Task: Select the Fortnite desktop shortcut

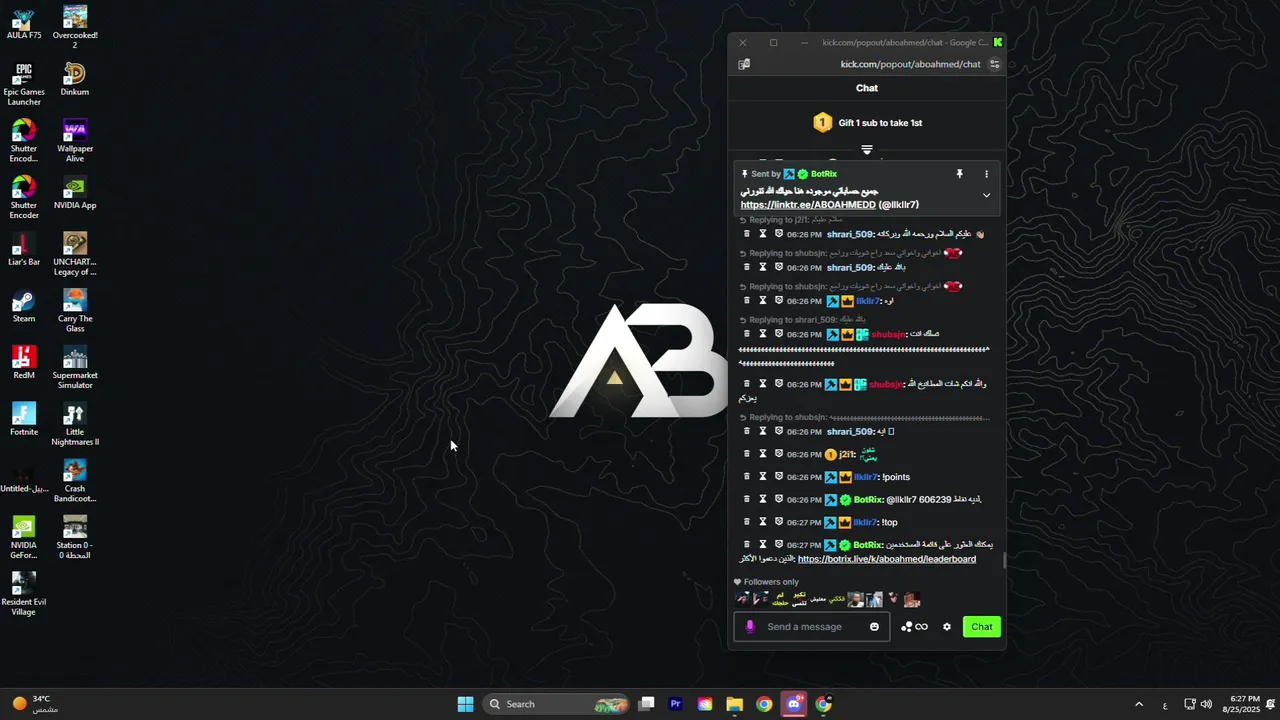Action: click(x=24, y=420)
